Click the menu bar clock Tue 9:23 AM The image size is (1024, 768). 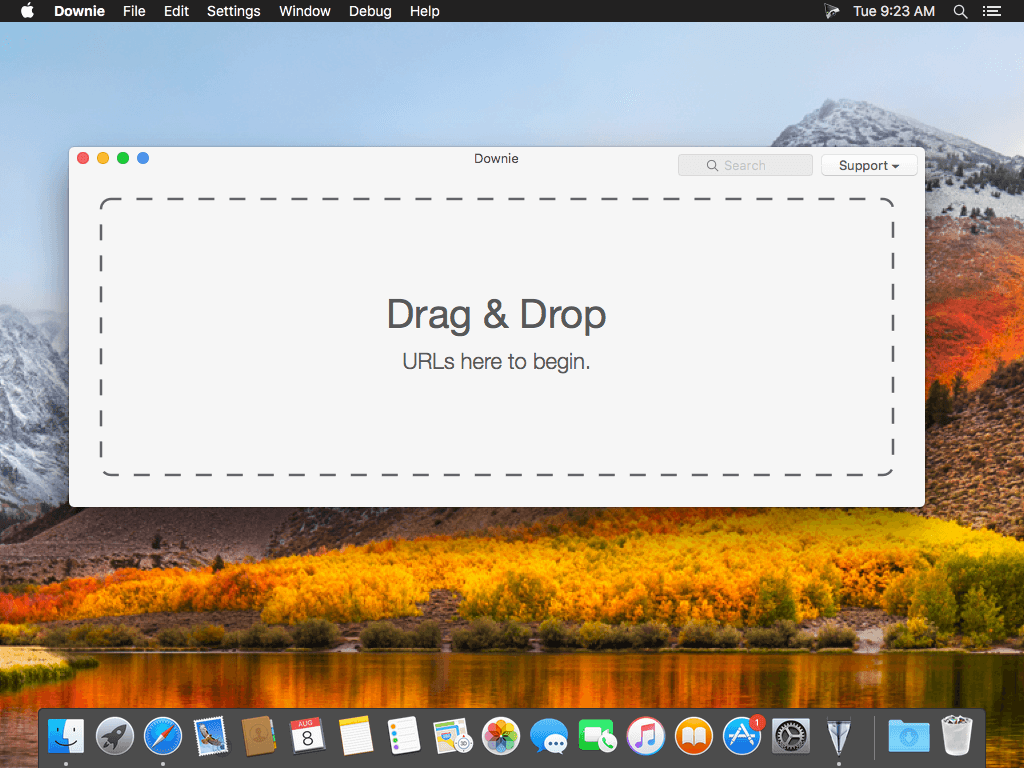(893, 11)
